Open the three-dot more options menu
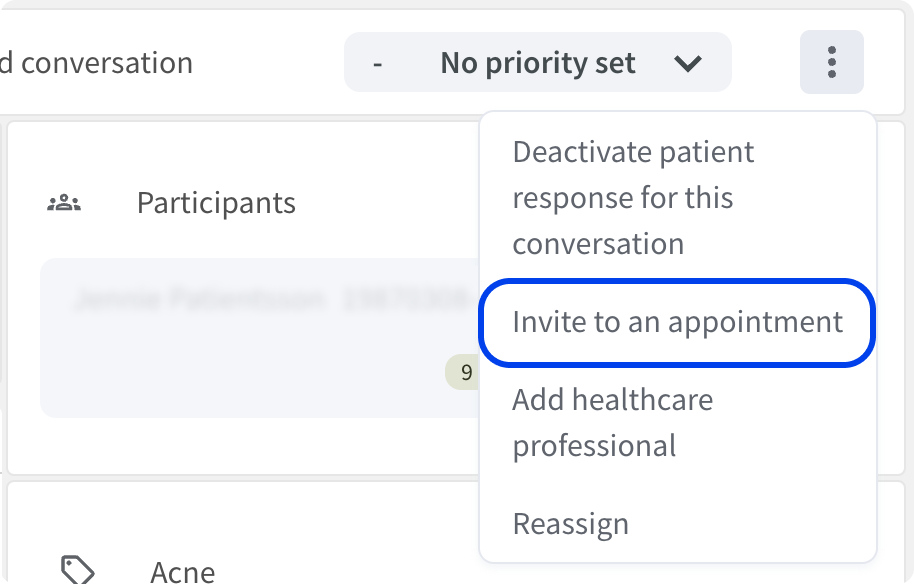This screenshot has width=914, height=584. 831,62
